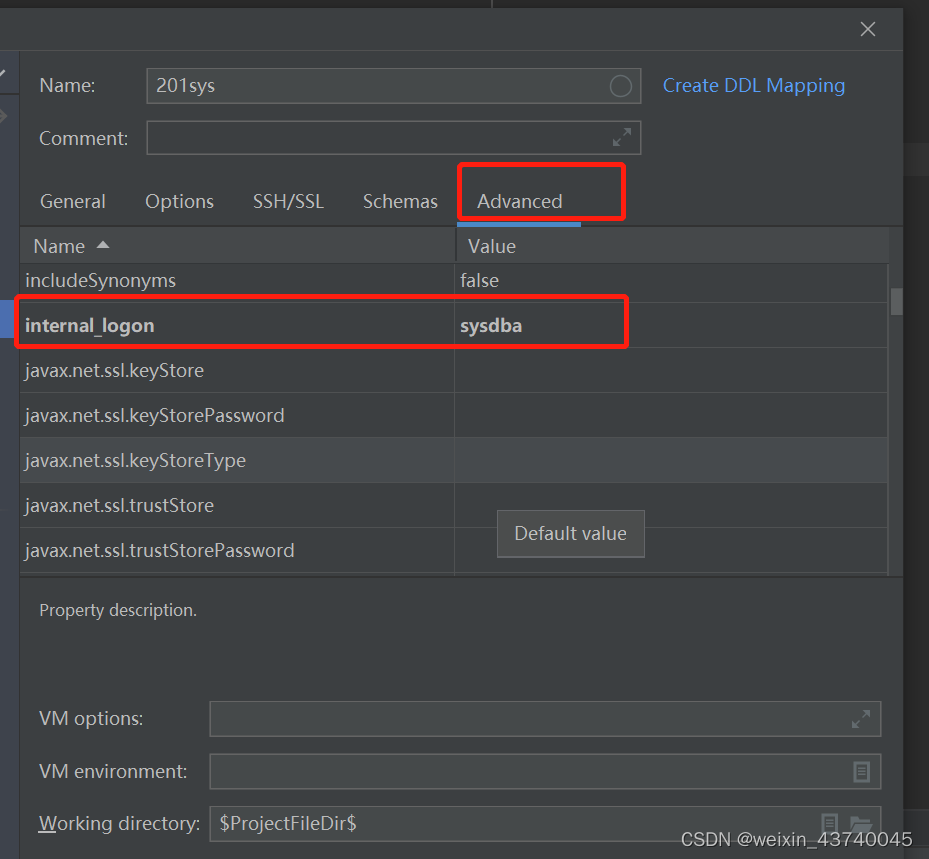The height and width of the screenshot is (859, 929).
Task: Open Create DDL Mapping link
Action: (x=753, y=86)
